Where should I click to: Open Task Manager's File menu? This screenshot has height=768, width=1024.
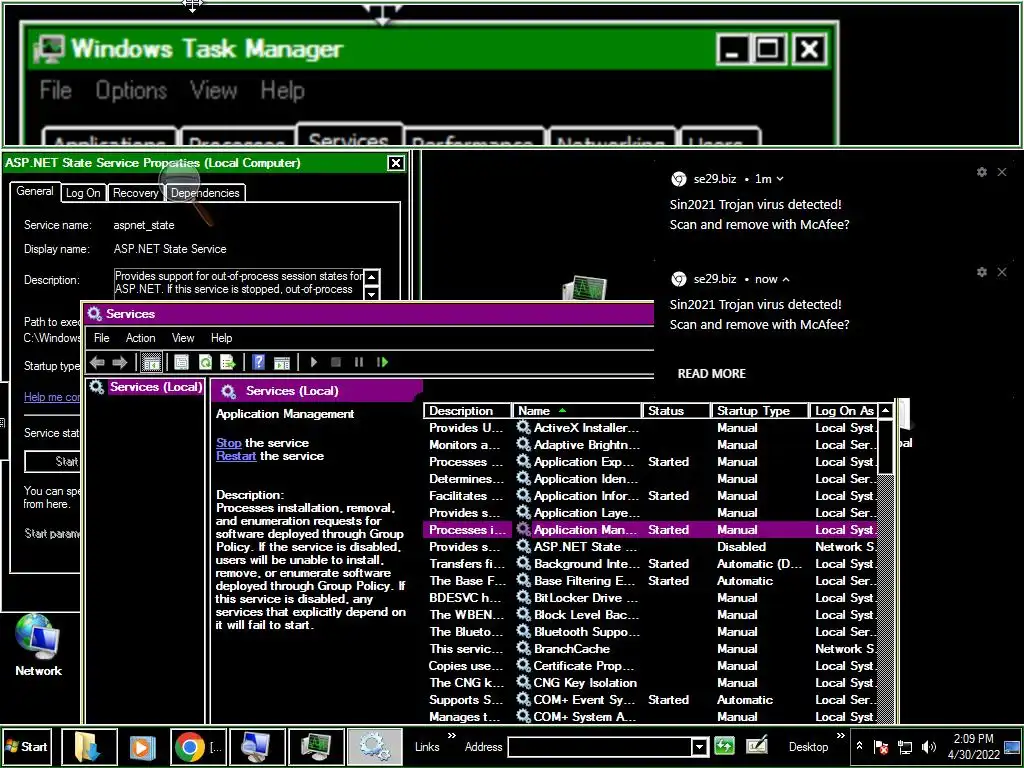[56, 90]
